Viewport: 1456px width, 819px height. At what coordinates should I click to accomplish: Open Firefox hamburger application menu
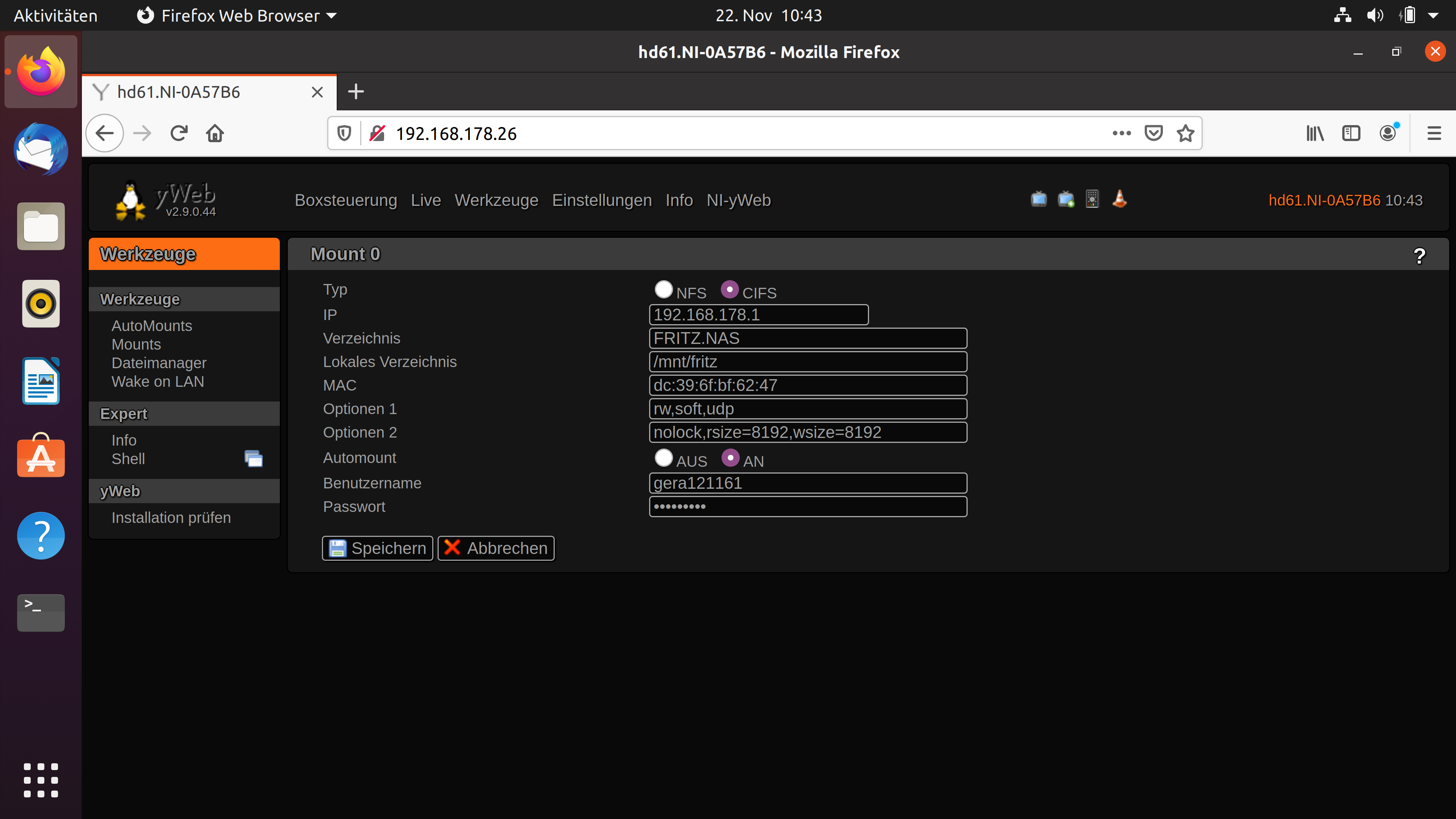coord(1433,133)
